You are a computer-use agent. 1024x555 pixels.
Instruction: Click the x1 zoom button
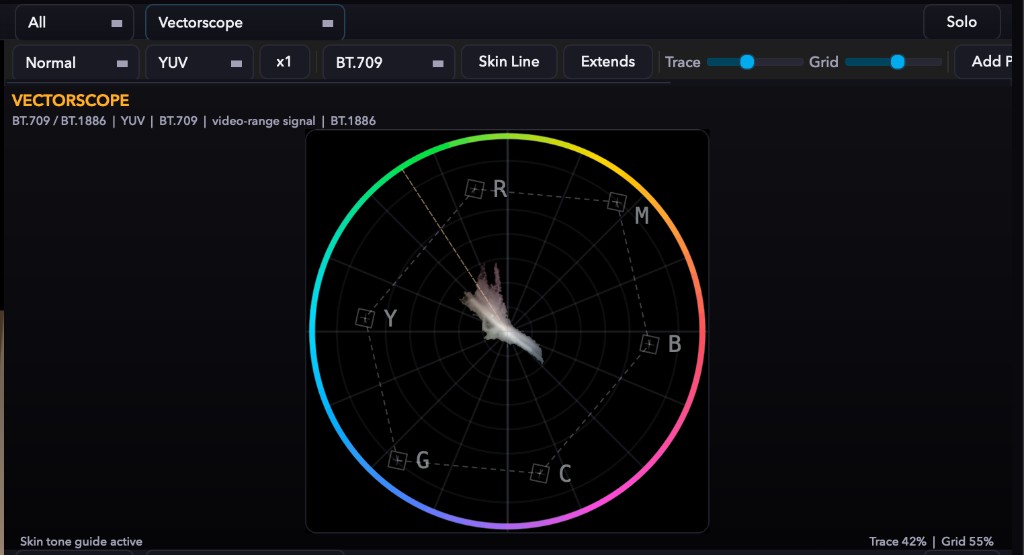pyautogui.click(x=284, y=62)
